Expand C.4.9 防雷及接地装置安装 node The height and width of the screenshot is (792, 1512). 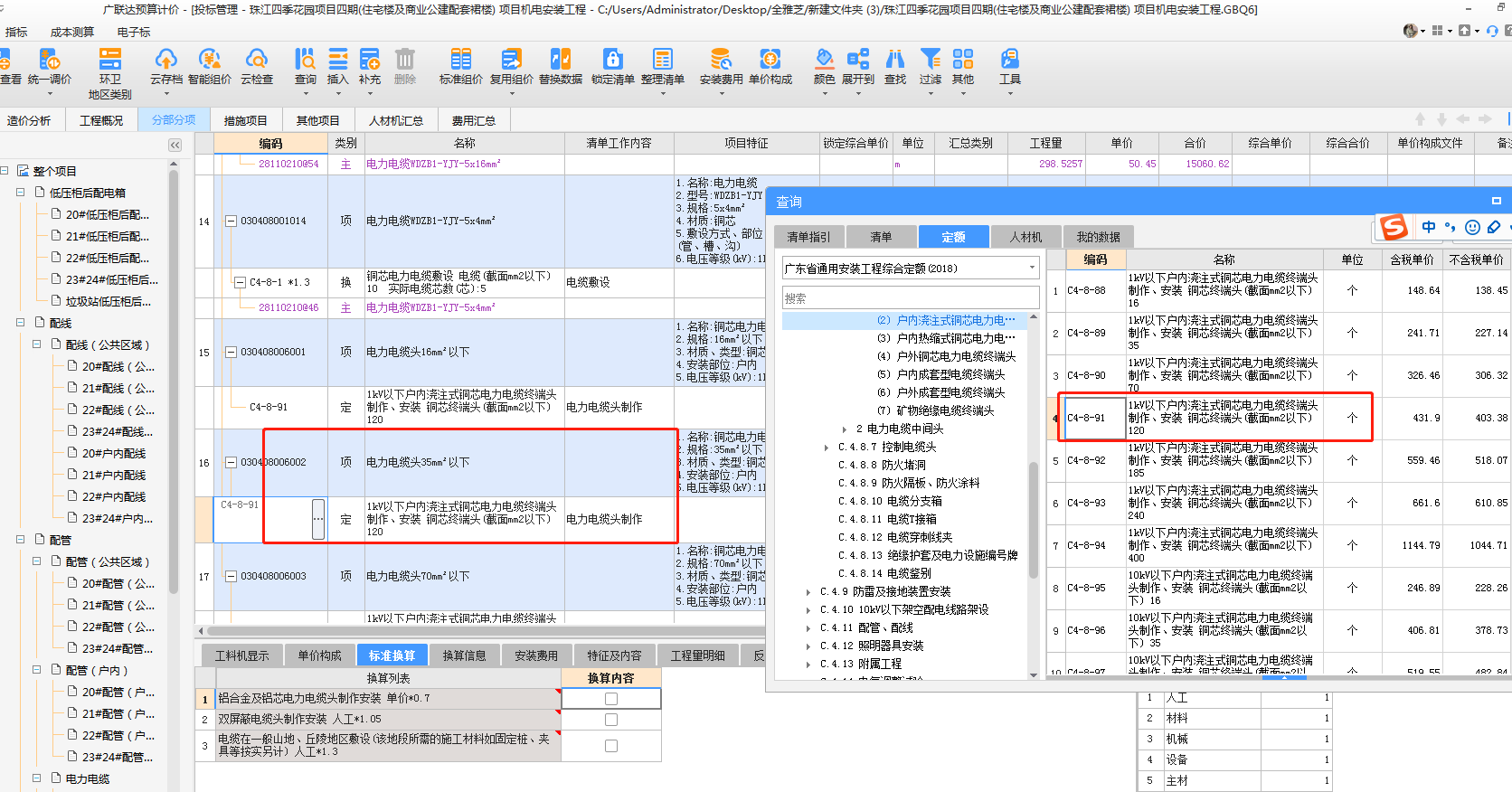point(808,592)
